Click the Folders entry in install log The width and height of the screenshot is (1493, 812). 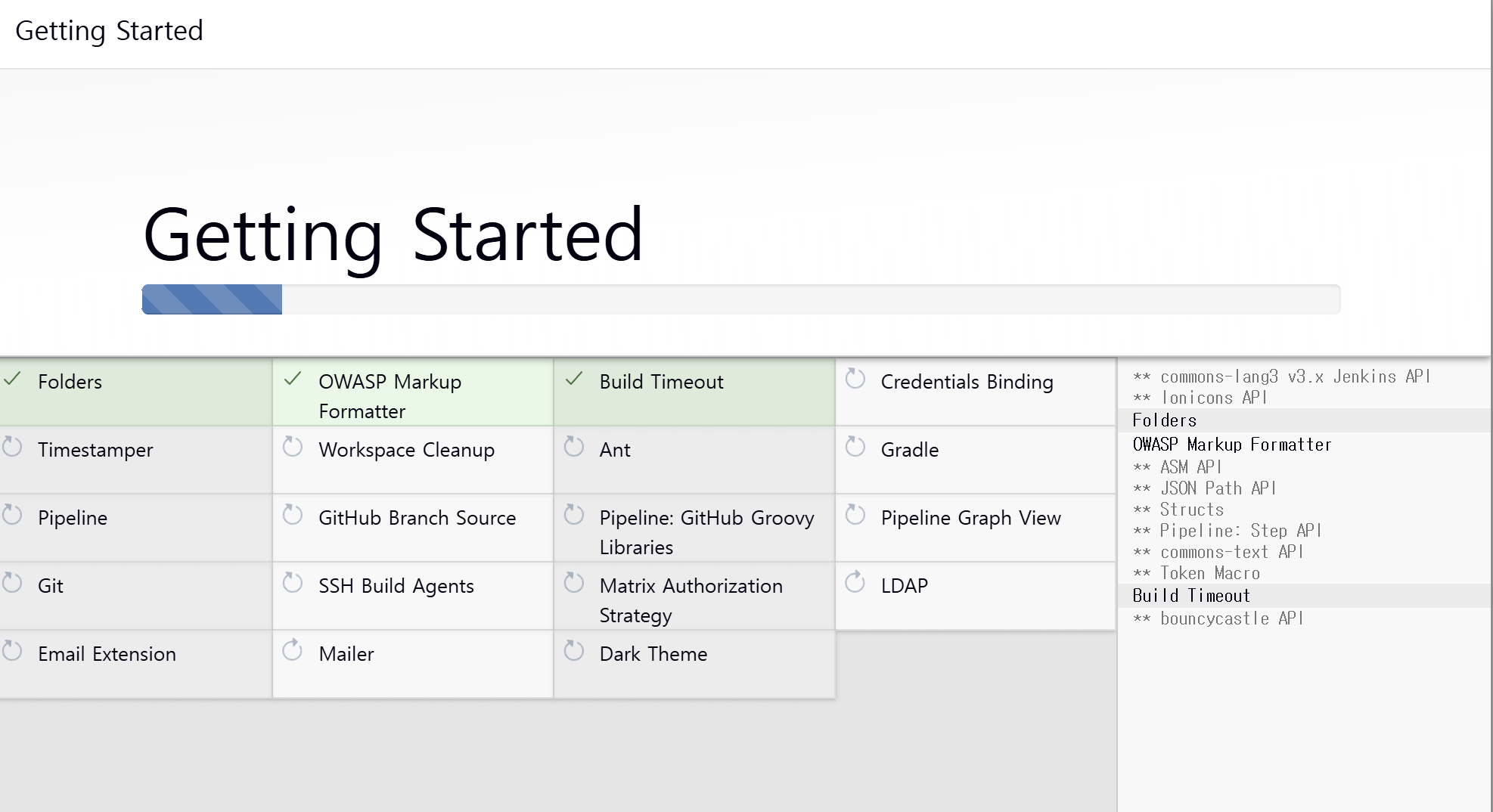click(1164, 420)
